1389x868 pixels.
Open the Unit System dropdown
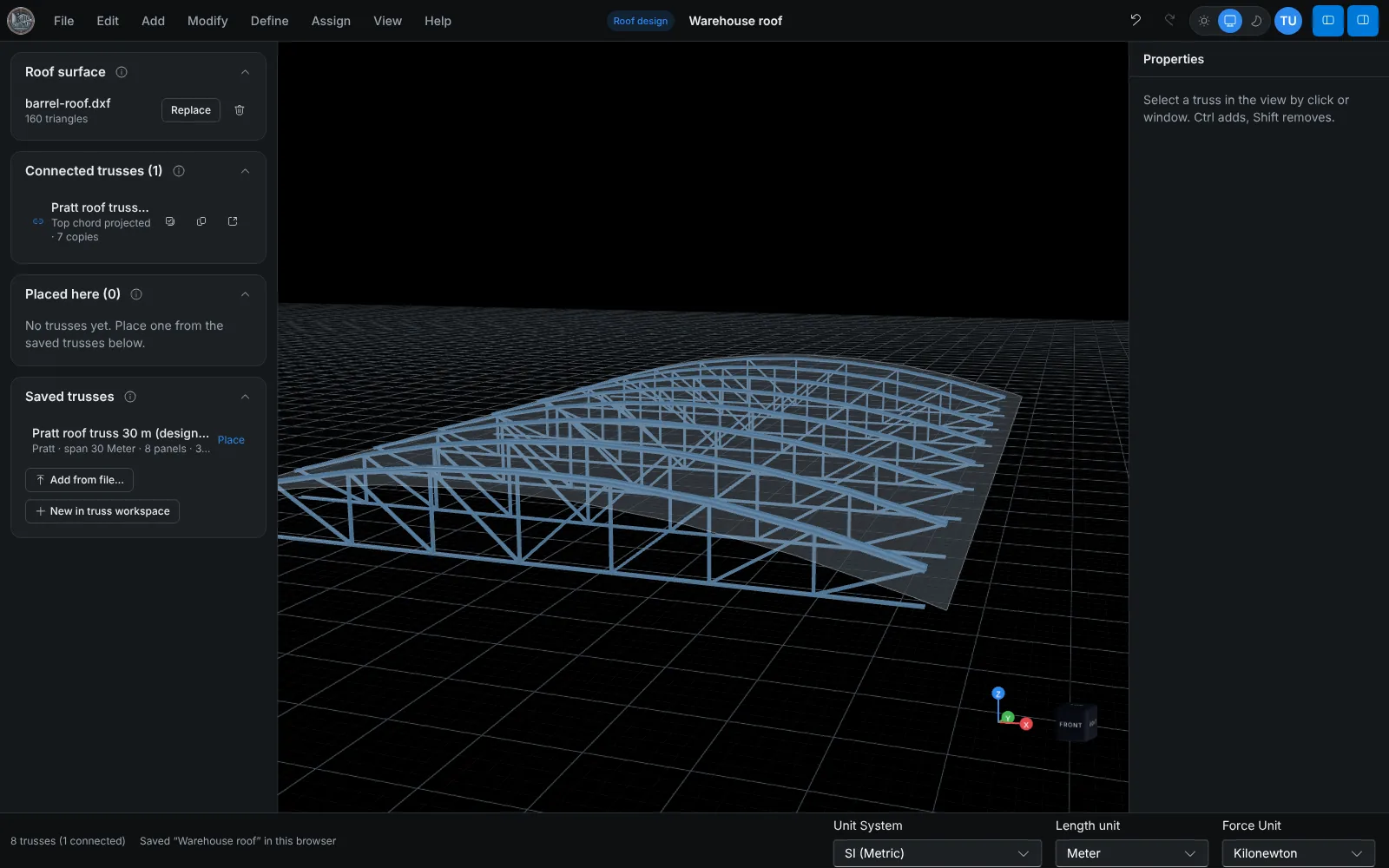tap(938, 853)
